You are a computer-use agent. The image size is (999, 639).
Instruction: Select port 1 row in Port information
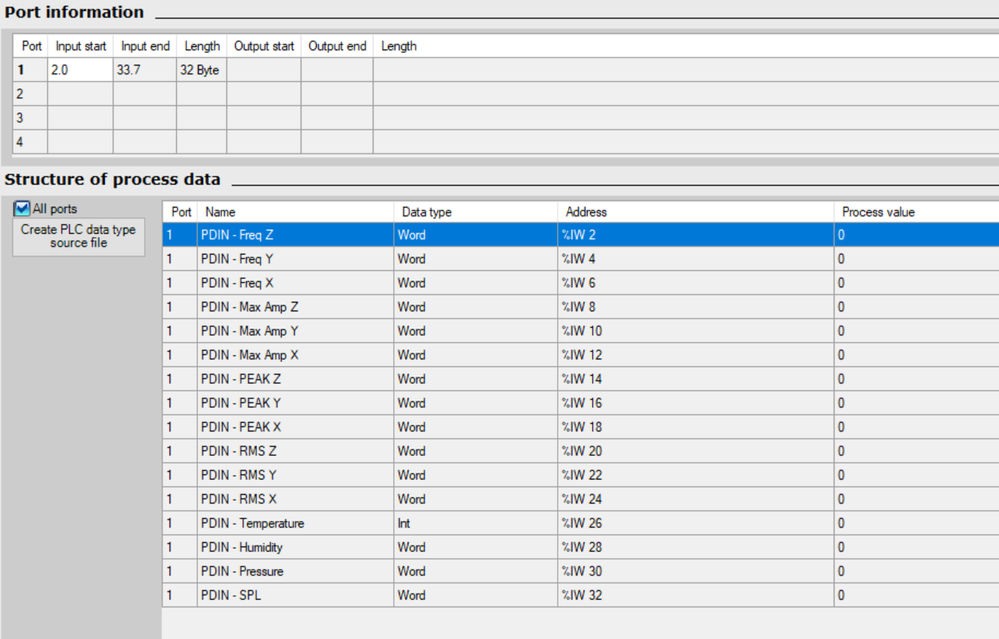click(x=507, y=70)
